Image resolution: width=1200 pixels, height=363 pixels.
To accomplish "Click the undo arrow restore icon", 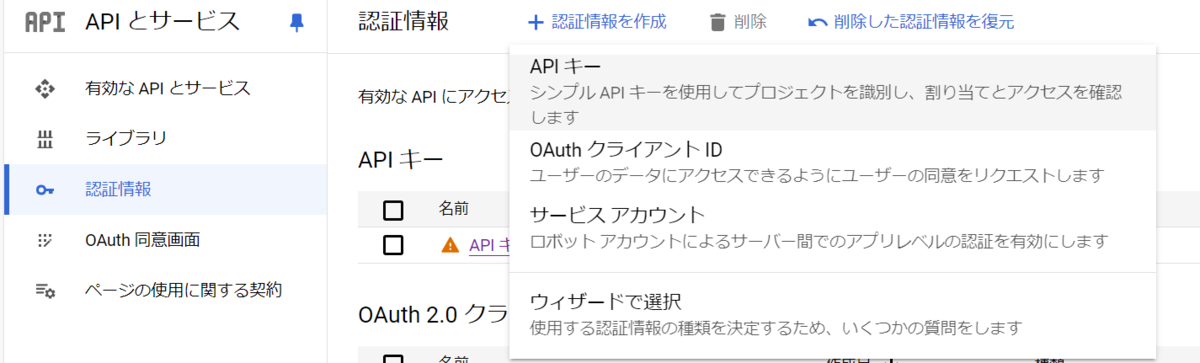I will pyautogui.click(x=817, y=22).
